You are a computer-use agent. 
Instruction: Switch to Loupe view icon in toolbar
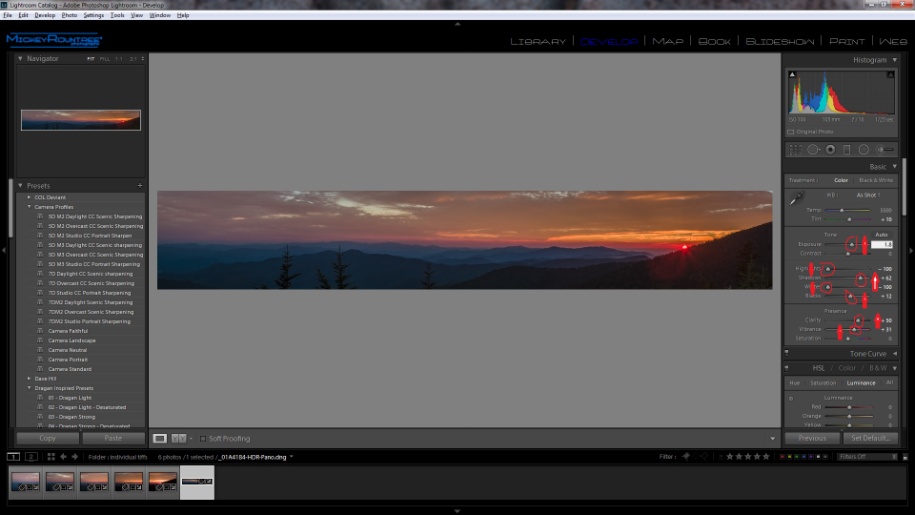click(160, 438)
